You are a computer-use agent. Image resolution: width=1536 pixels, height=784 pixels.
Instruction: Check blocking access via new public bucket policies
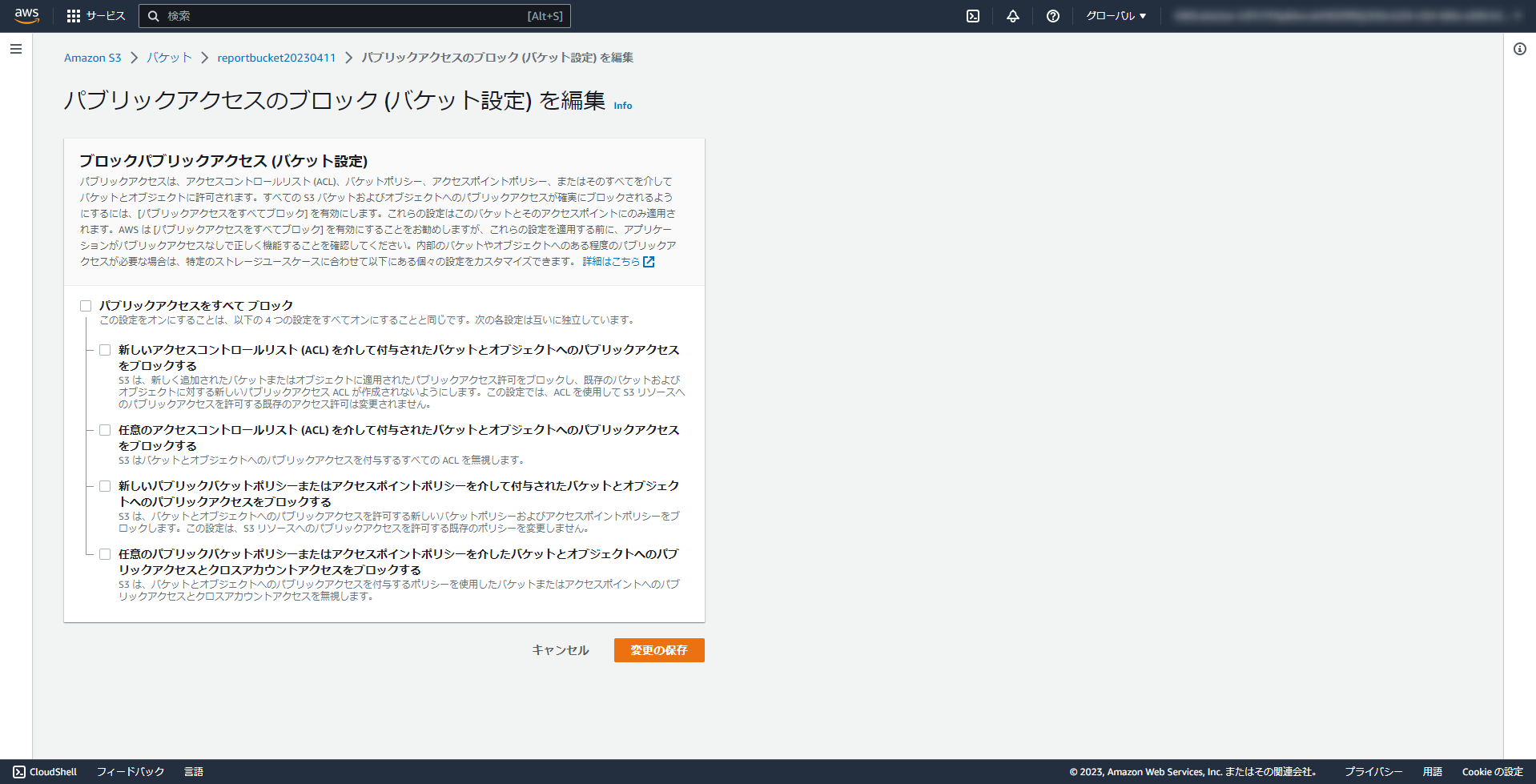click(x=105, y=485)
